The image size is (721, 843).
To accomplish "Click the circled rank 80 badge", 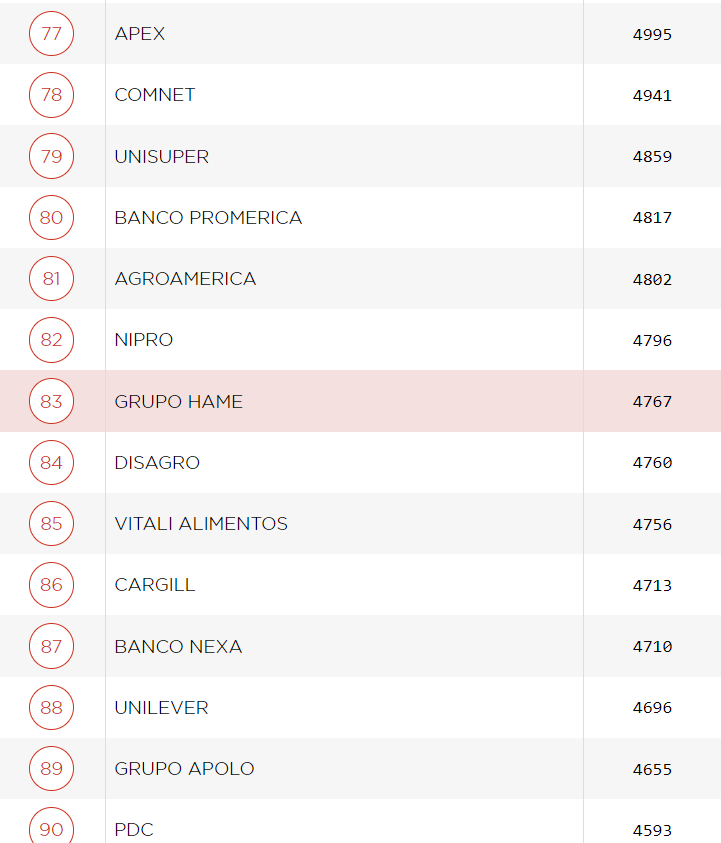I will 51,218.
